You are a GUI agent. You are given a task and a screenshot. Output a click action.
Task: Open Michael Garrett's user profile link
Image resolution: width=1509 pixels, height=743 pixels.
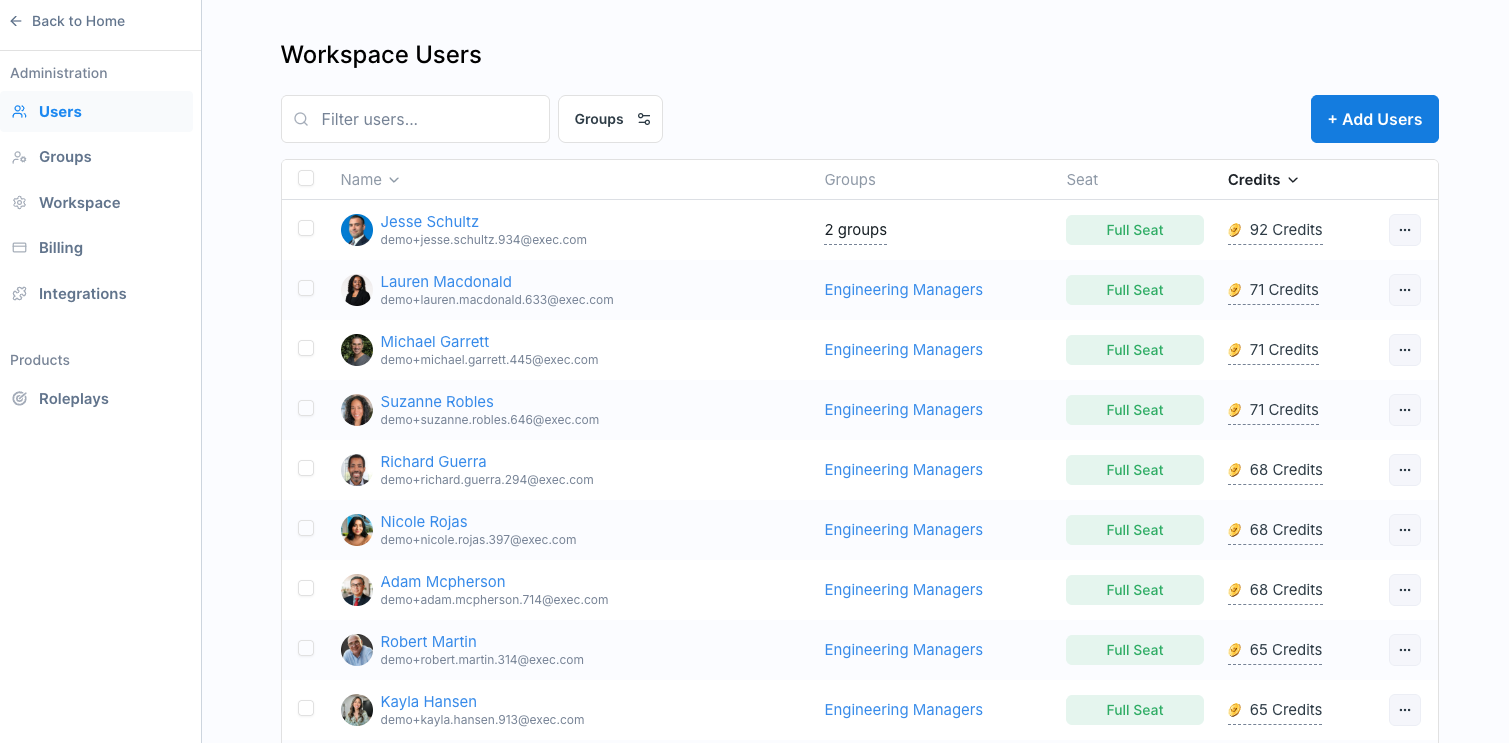tap(434, 342)
